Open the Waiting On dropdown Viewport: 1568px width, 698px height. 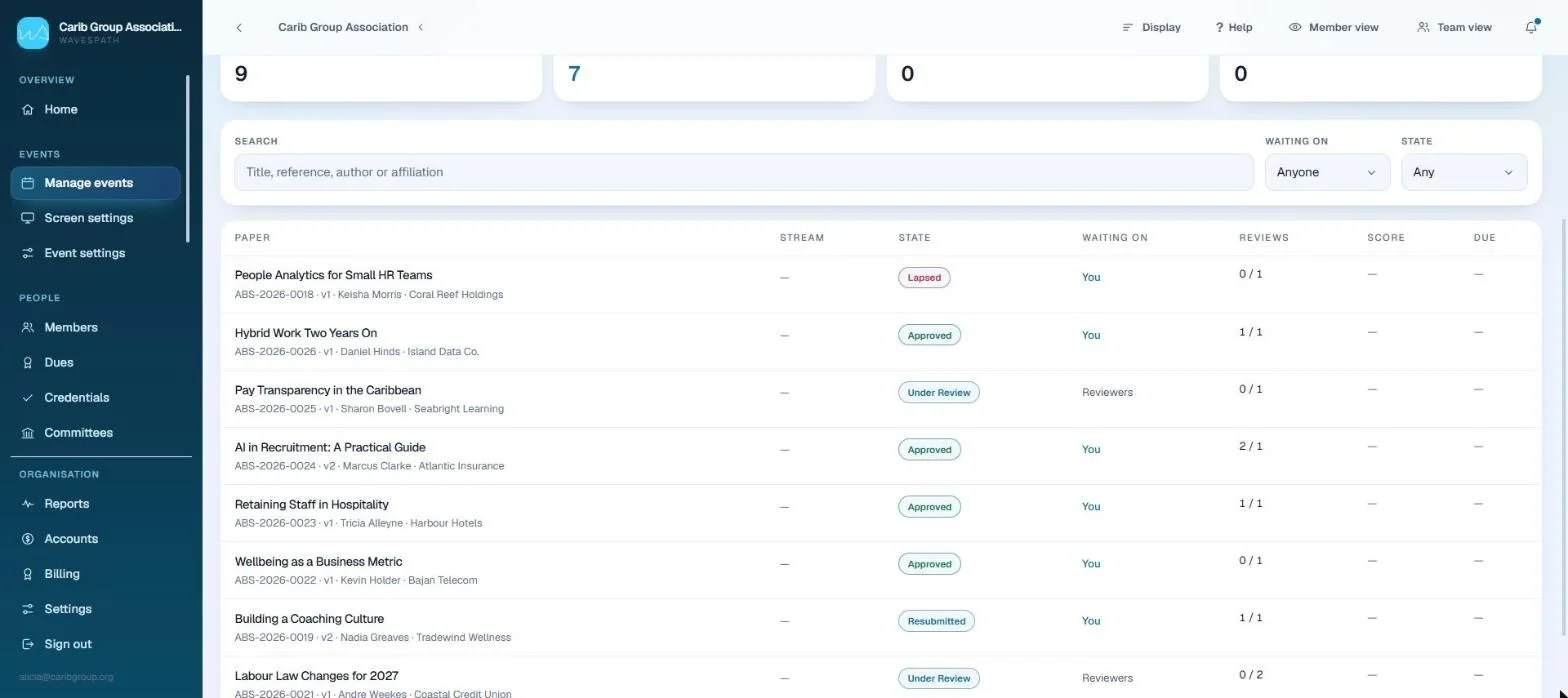(x=1327, y=172)
